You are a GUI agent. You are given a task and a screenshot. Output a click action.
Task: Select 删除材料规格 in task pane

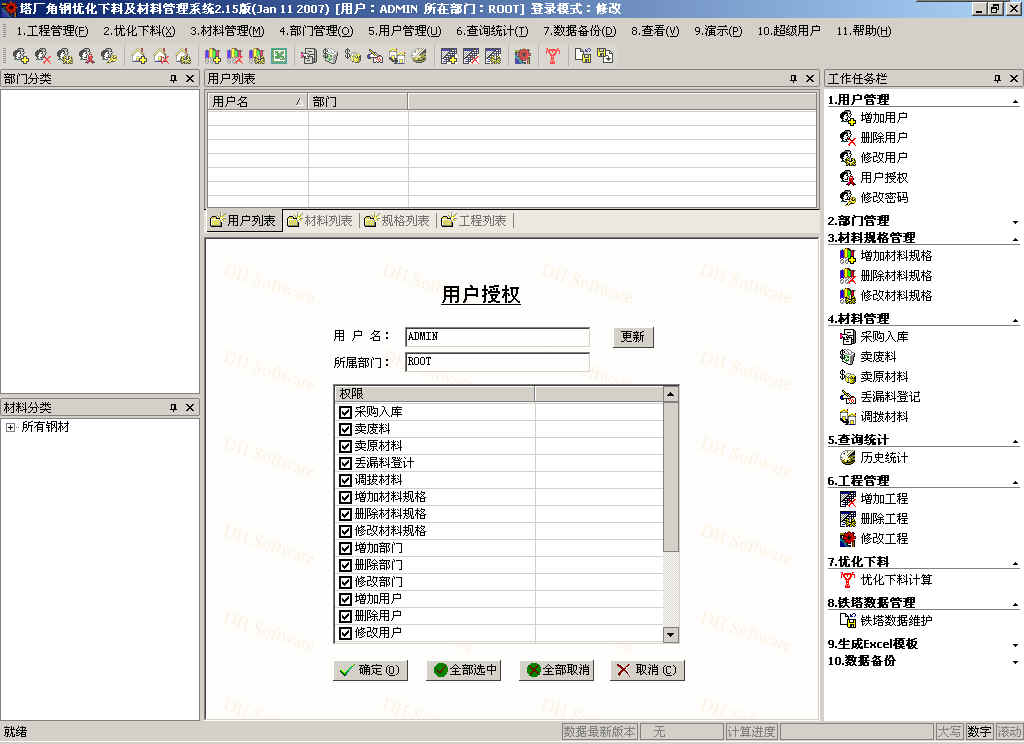click(896, 276)
